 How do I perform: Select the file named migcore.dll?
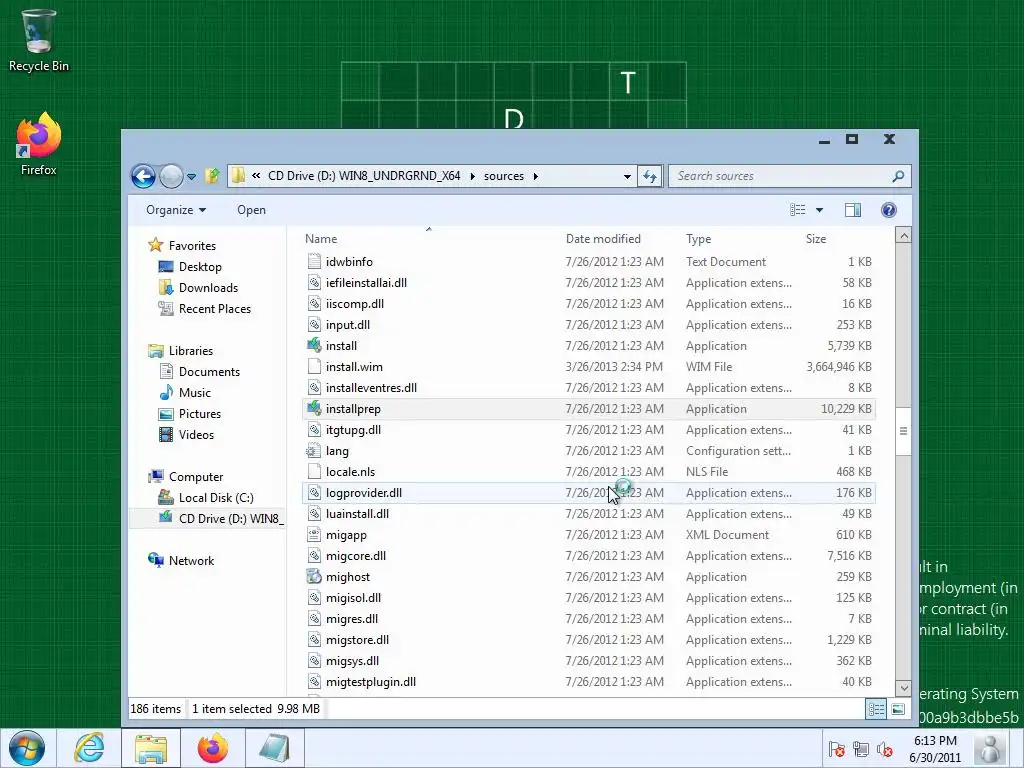356,556
